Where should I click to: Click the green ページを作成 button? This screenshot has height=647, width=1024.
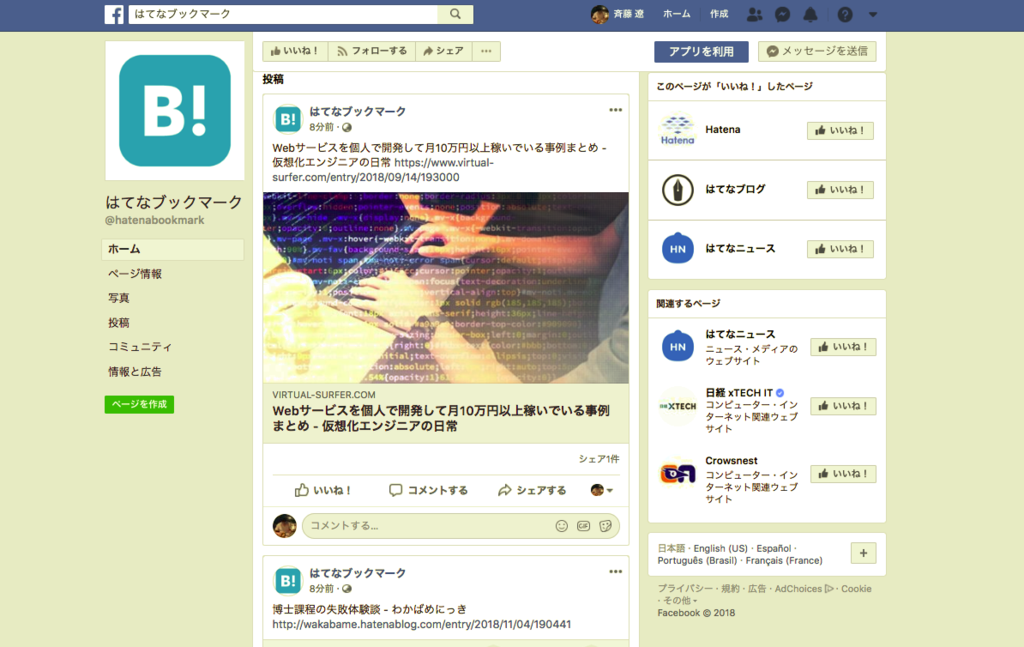139,404
